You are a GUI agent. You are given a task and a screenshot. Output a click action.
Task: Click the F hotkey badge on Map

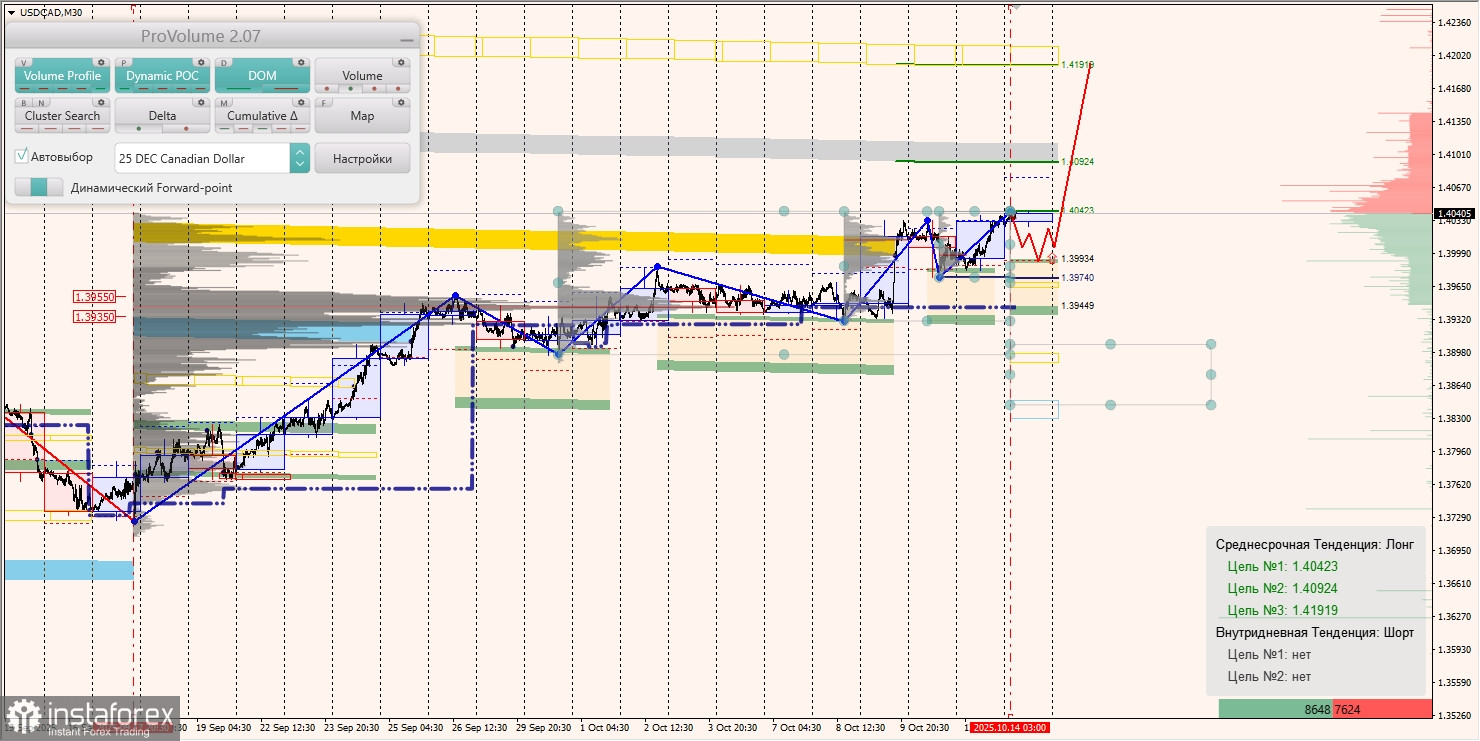click(324, 102)
